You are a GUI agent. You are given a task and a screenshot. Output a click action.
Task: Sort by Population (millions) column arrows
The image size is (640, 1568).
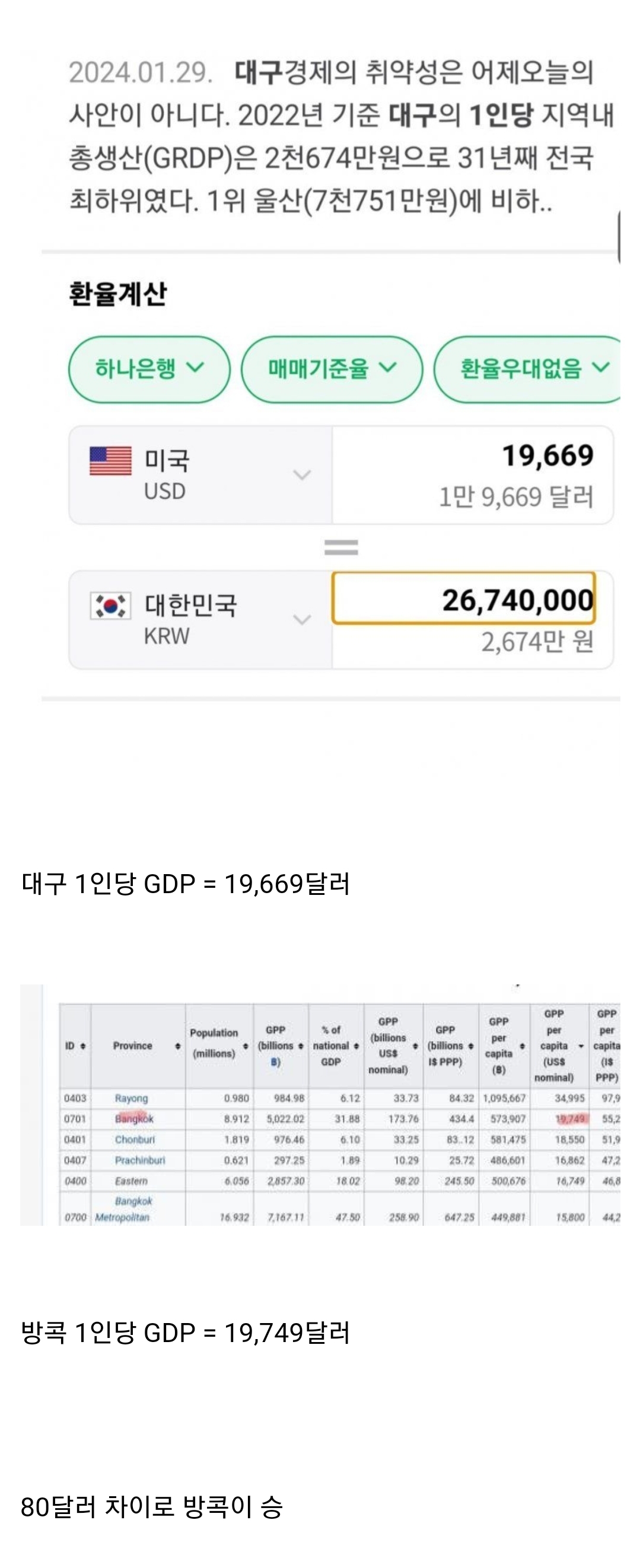pos(246,1046)
